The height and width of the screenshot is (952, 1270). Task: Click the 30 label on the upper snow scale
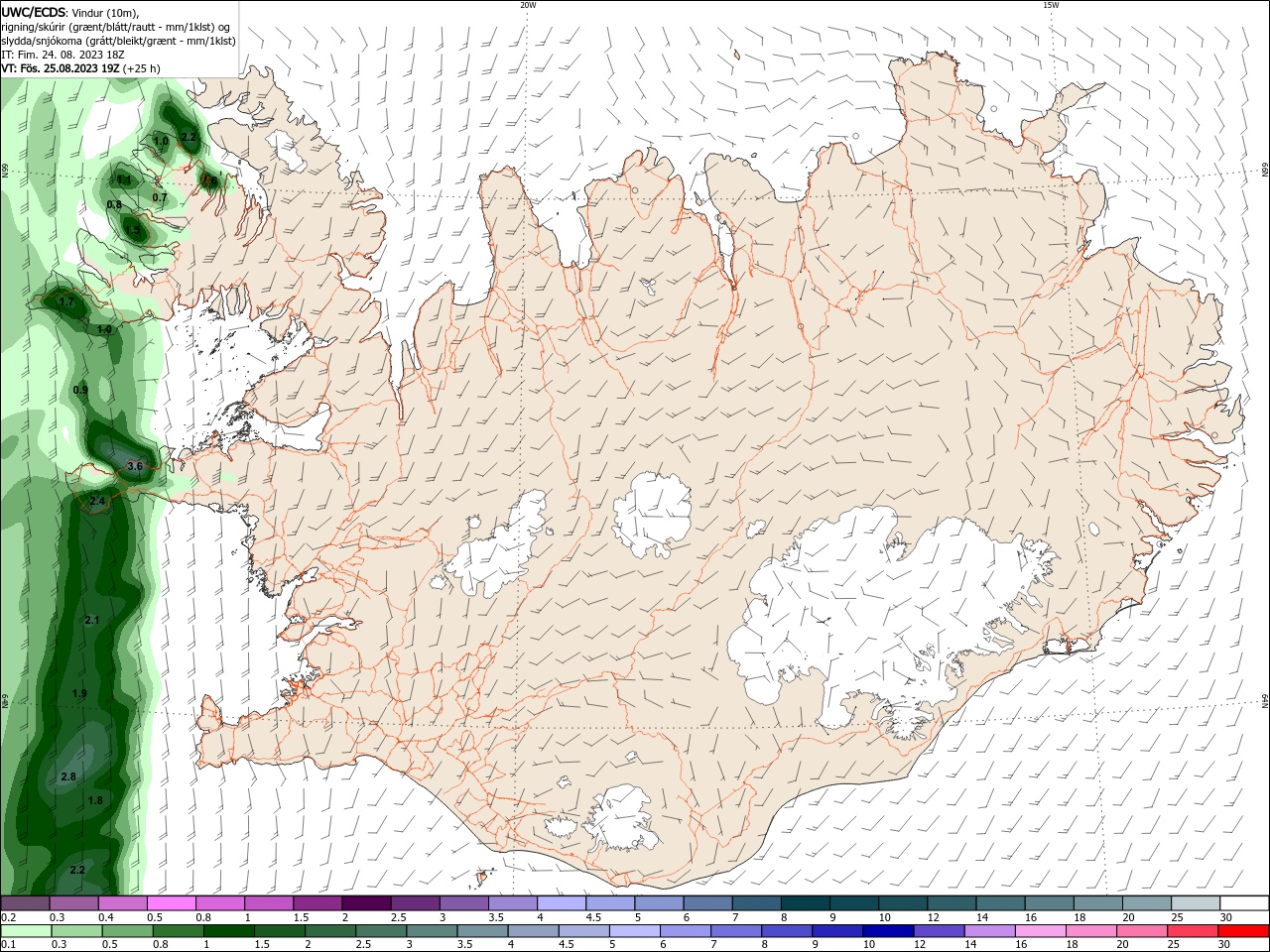tap(1225, 917)
